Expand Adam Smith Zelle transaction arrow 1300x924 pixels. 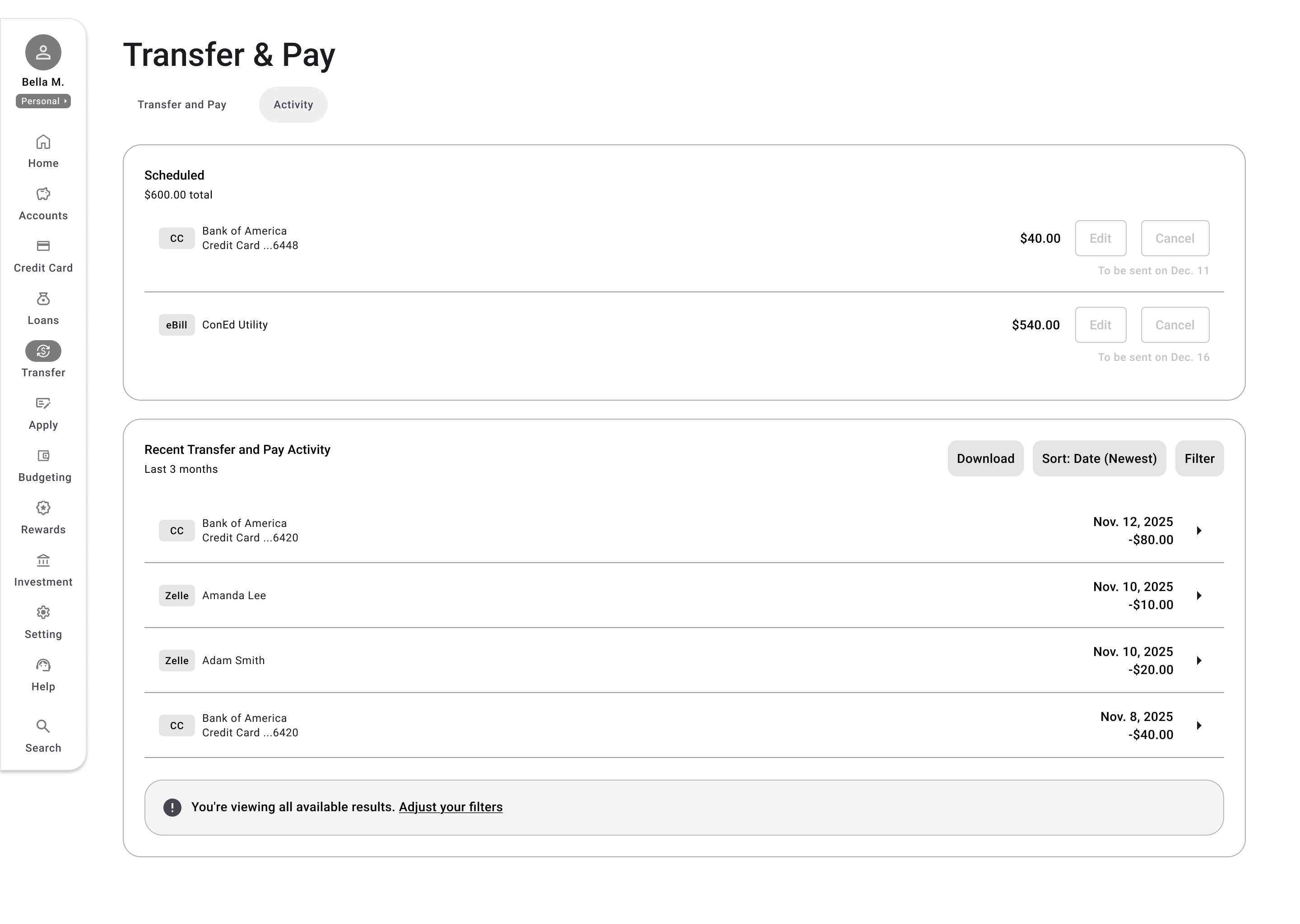point(1199,661)
